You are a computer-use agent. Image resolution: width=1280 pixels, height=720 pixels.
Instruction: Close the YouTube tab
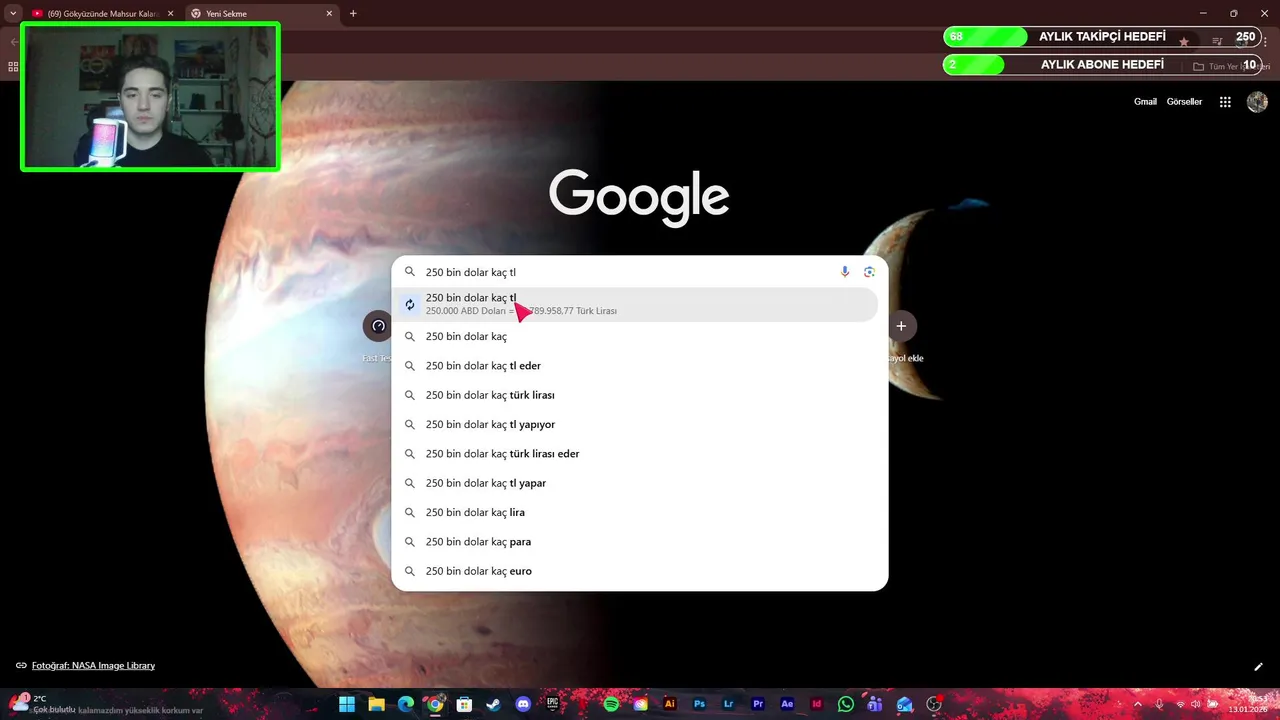click(x=170, y=14)
